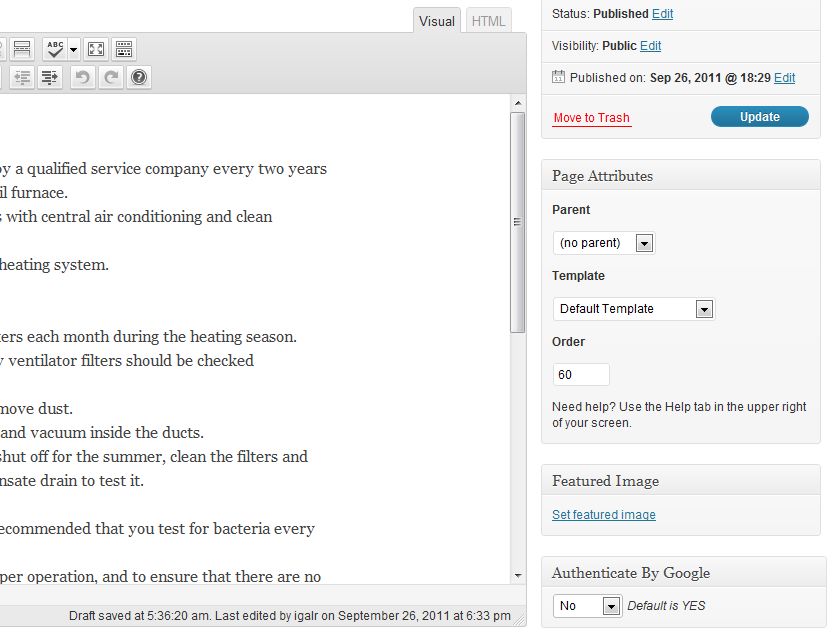
Task: Edit the Public visibility setting
Action: coord(651,46)
